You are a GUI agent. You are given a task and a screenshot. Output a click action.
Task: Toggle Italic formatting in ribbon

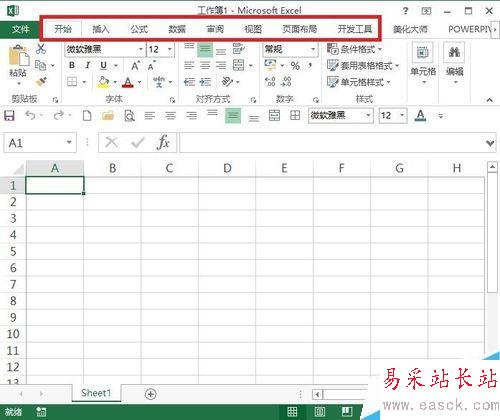[87, 65]
